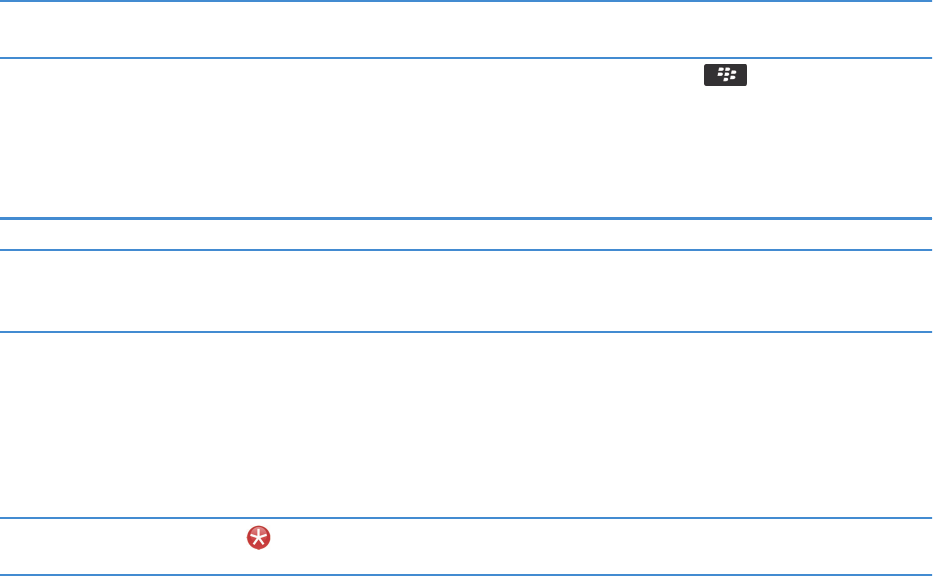Click the thick blue divider line mid-page
Viewport: 933px width, 576px height.
(x=466, y=218)
